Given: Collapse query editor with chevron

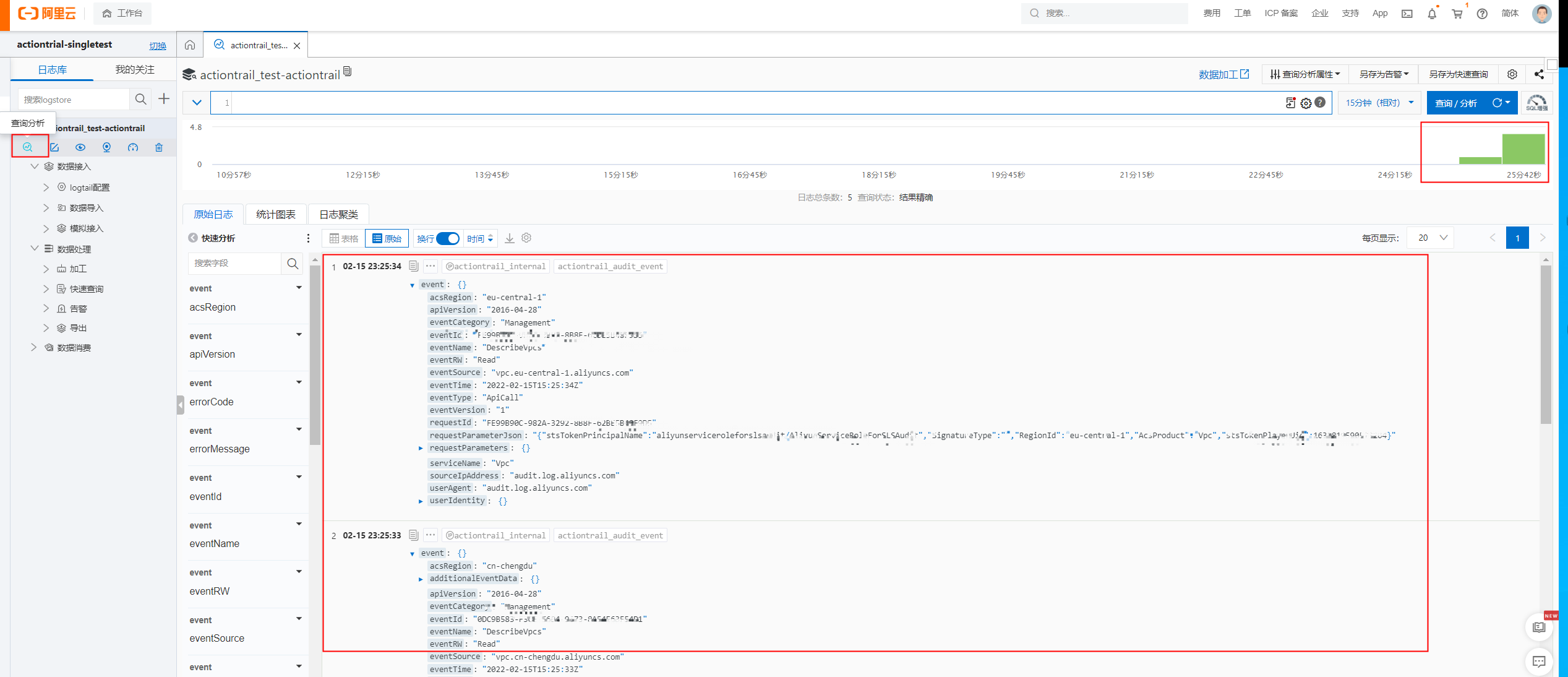Looking at the screenshot, I should coord(197,103).
